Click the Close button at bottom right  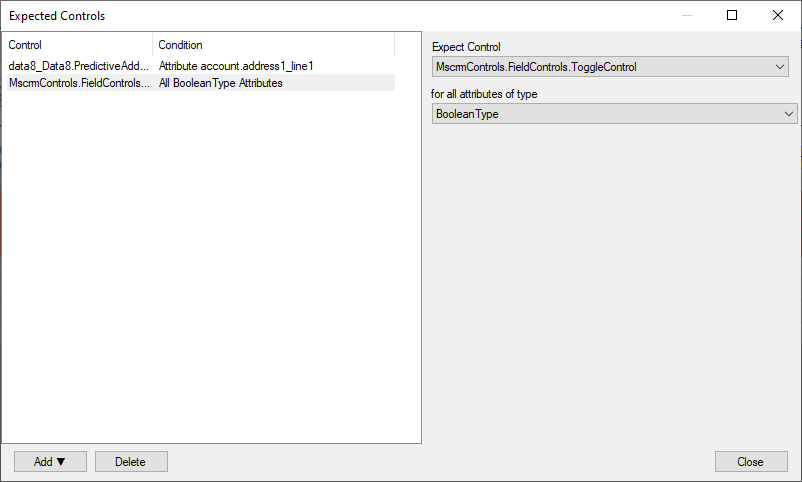(x=751, y=462)
